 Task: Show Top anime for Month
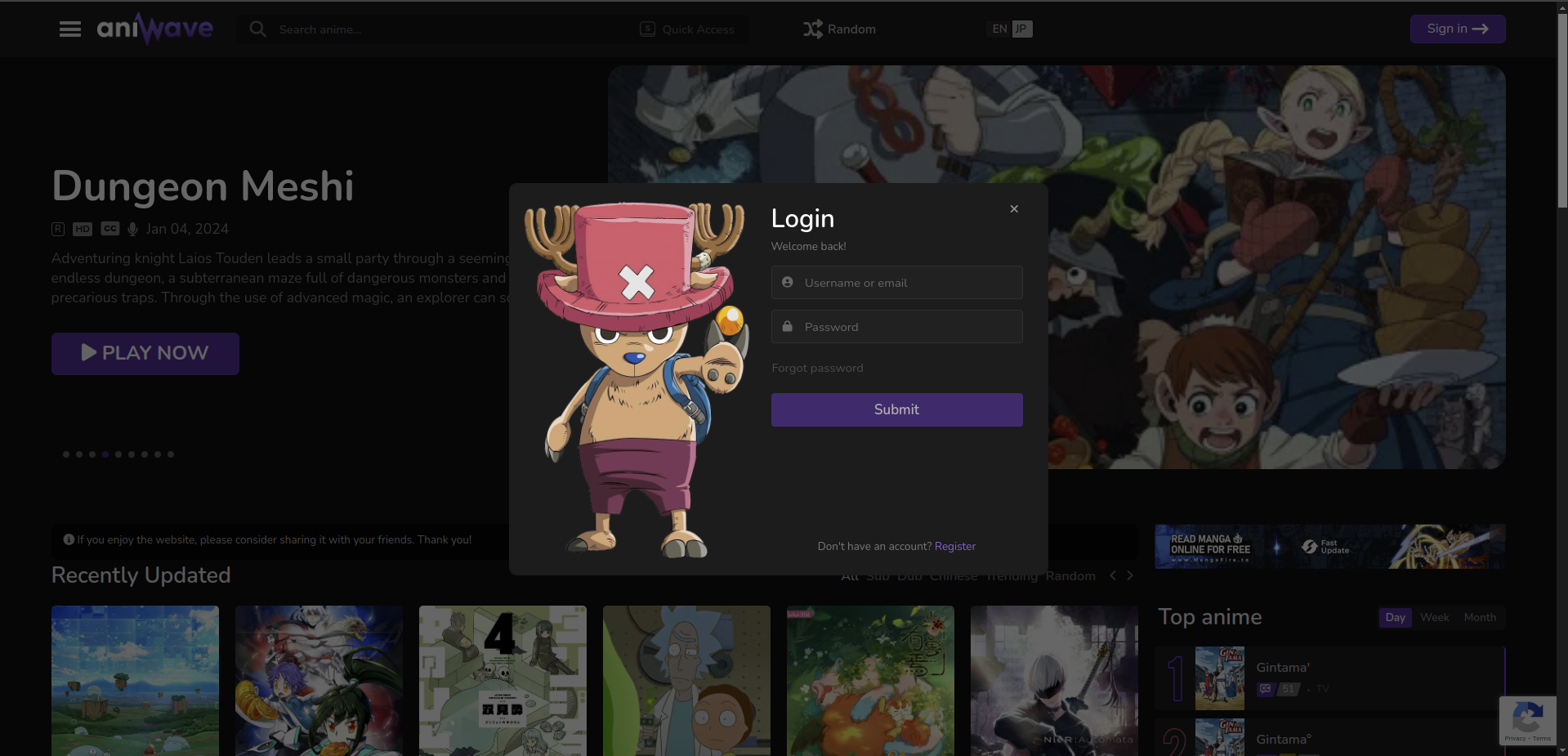click(x=1480, y=618)
